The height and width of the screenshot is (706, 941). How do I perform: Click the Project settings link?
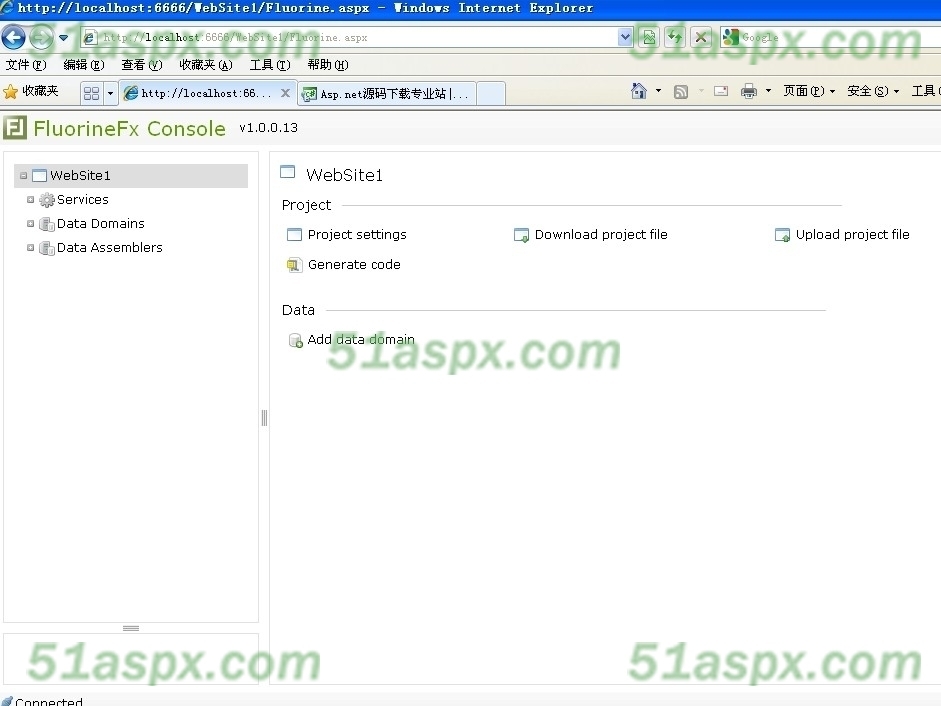click(357, 234)
